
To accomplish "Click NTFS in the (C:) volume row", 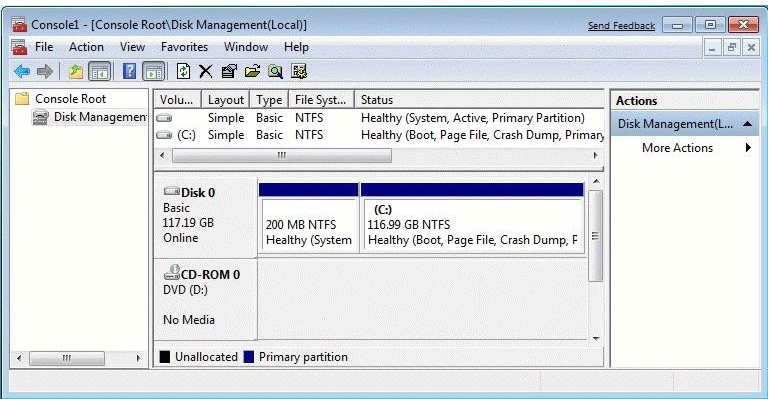I will tap(309, 135).
